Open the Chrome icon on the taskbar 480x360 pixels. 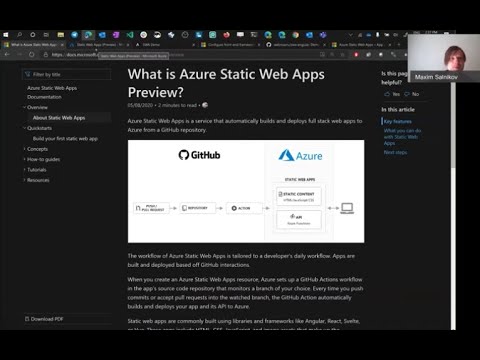point(295,35)
